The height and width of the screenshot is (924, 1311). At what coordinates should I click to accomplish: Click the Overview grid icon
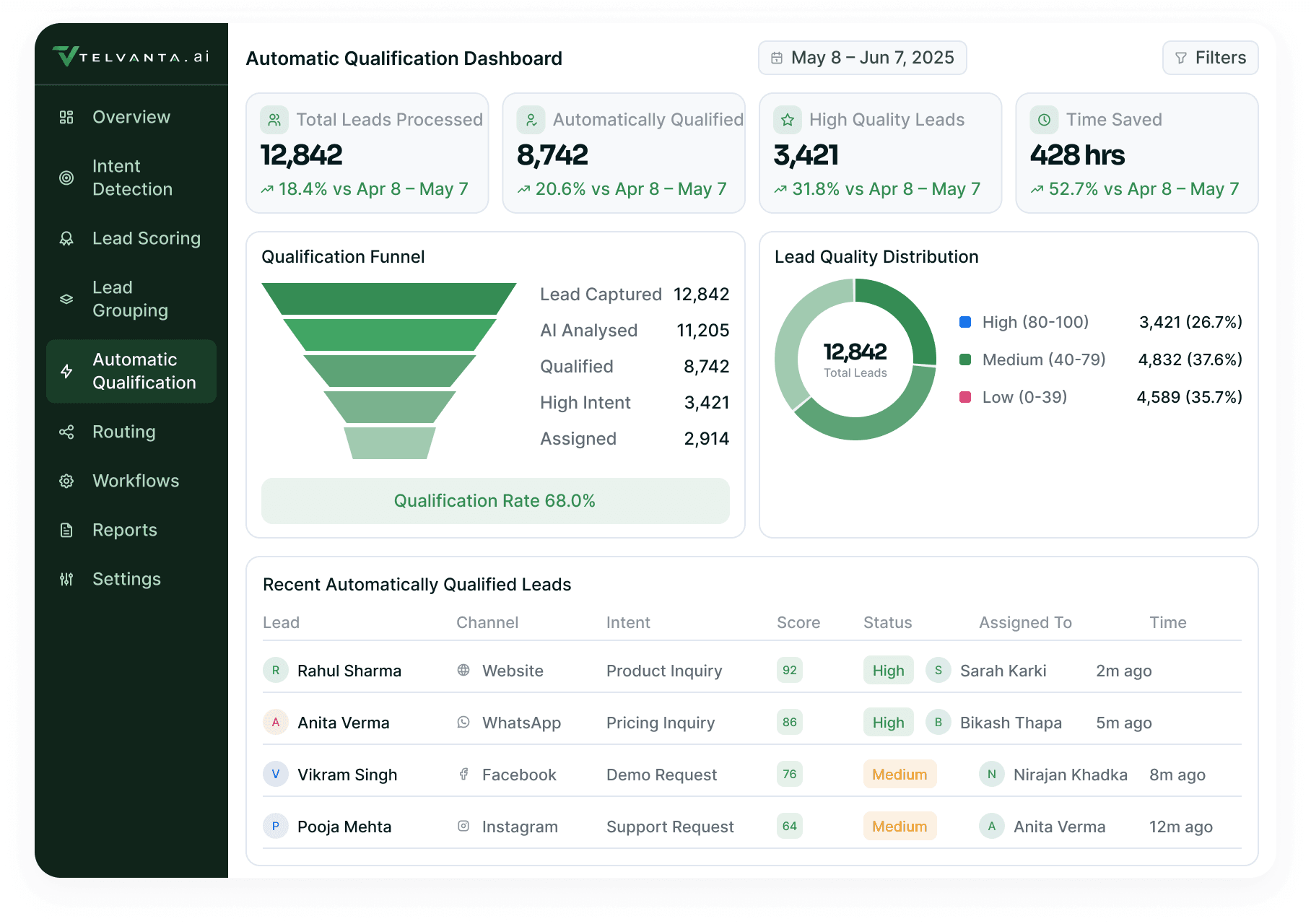[66, 117]
